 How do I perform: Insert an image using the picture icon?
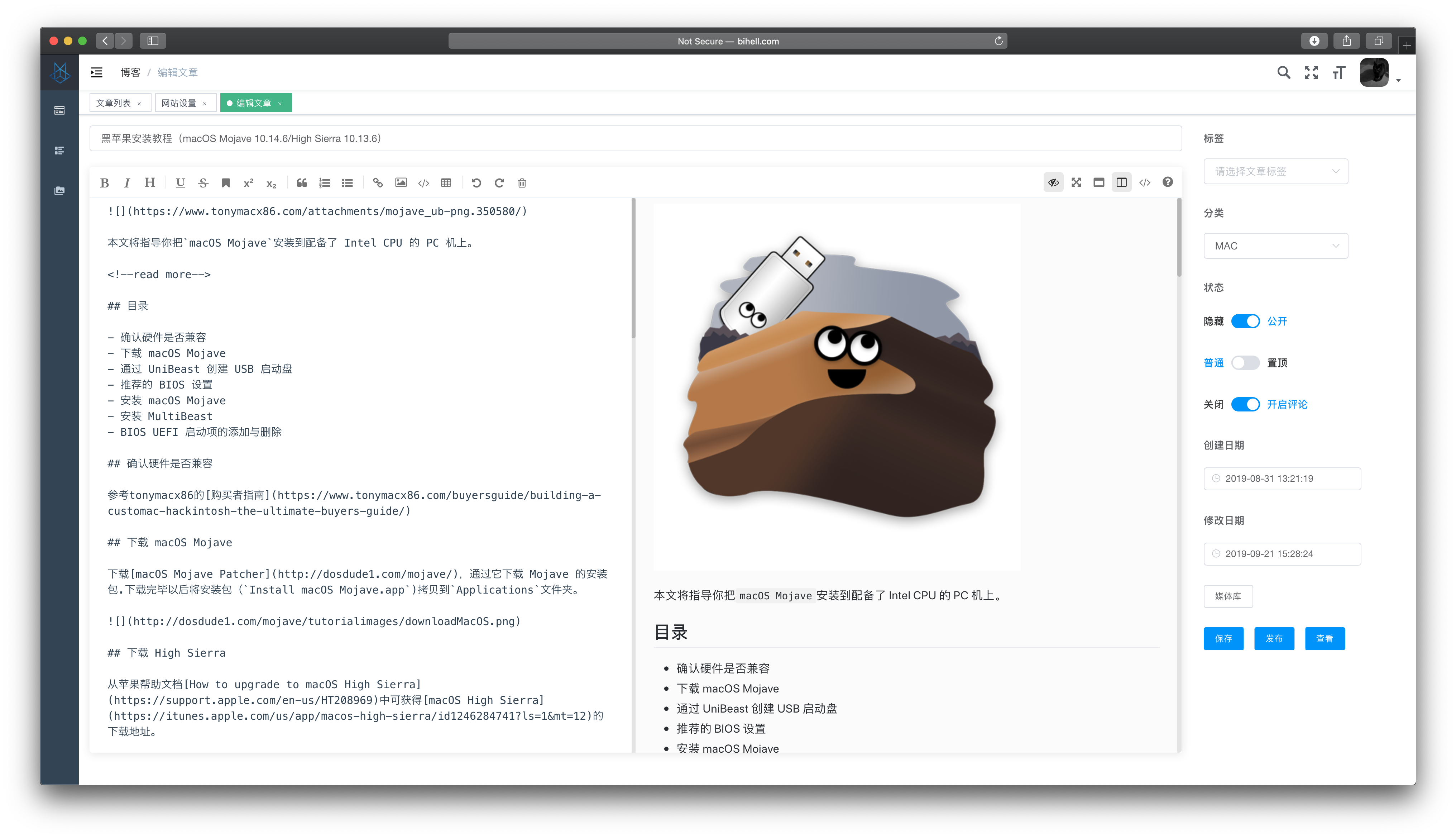(x=401, y=183)
